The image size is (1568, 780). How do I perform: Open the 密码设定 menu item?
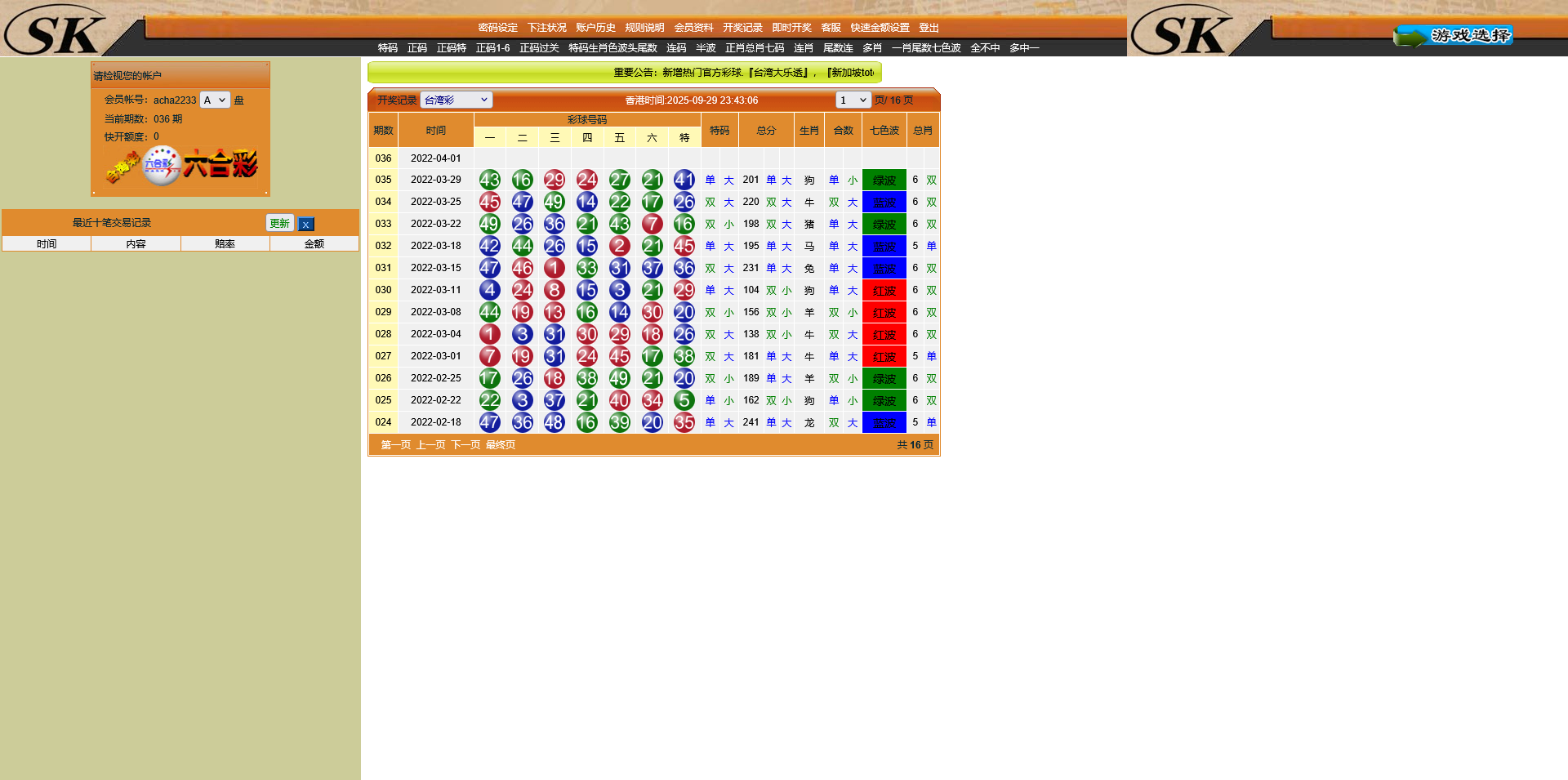point(497,28)
